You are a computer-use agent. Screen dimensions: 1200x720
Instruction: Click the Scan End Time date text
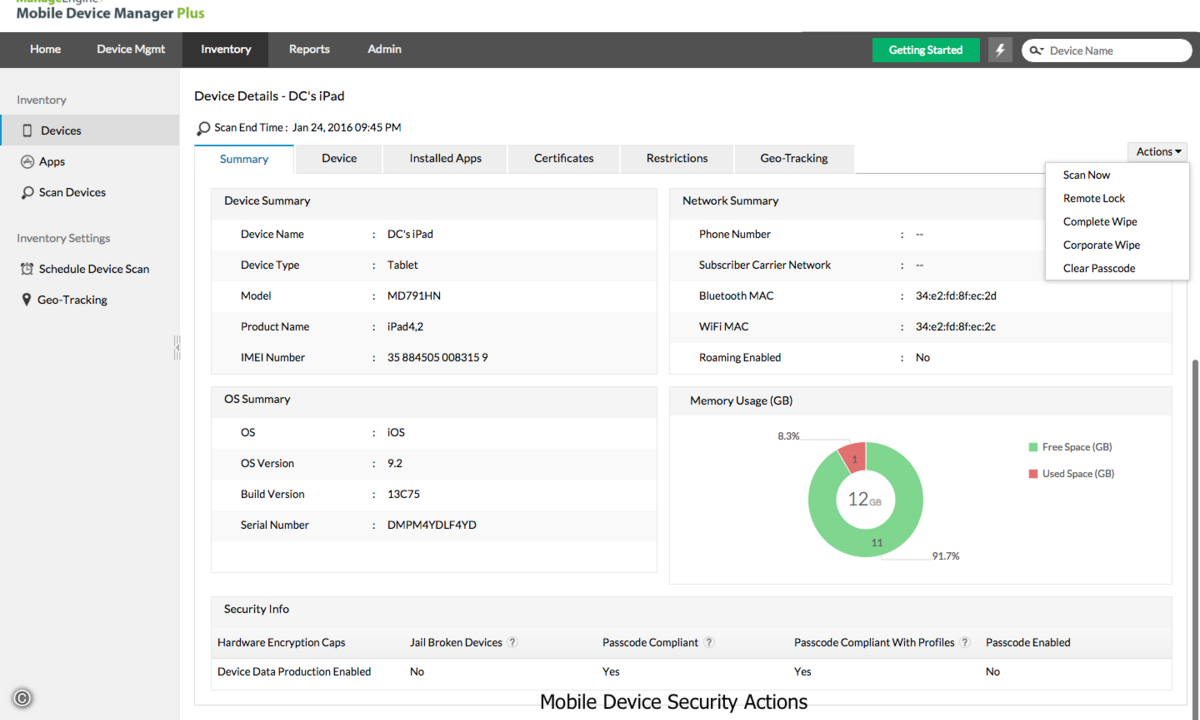tap(347, 128)
